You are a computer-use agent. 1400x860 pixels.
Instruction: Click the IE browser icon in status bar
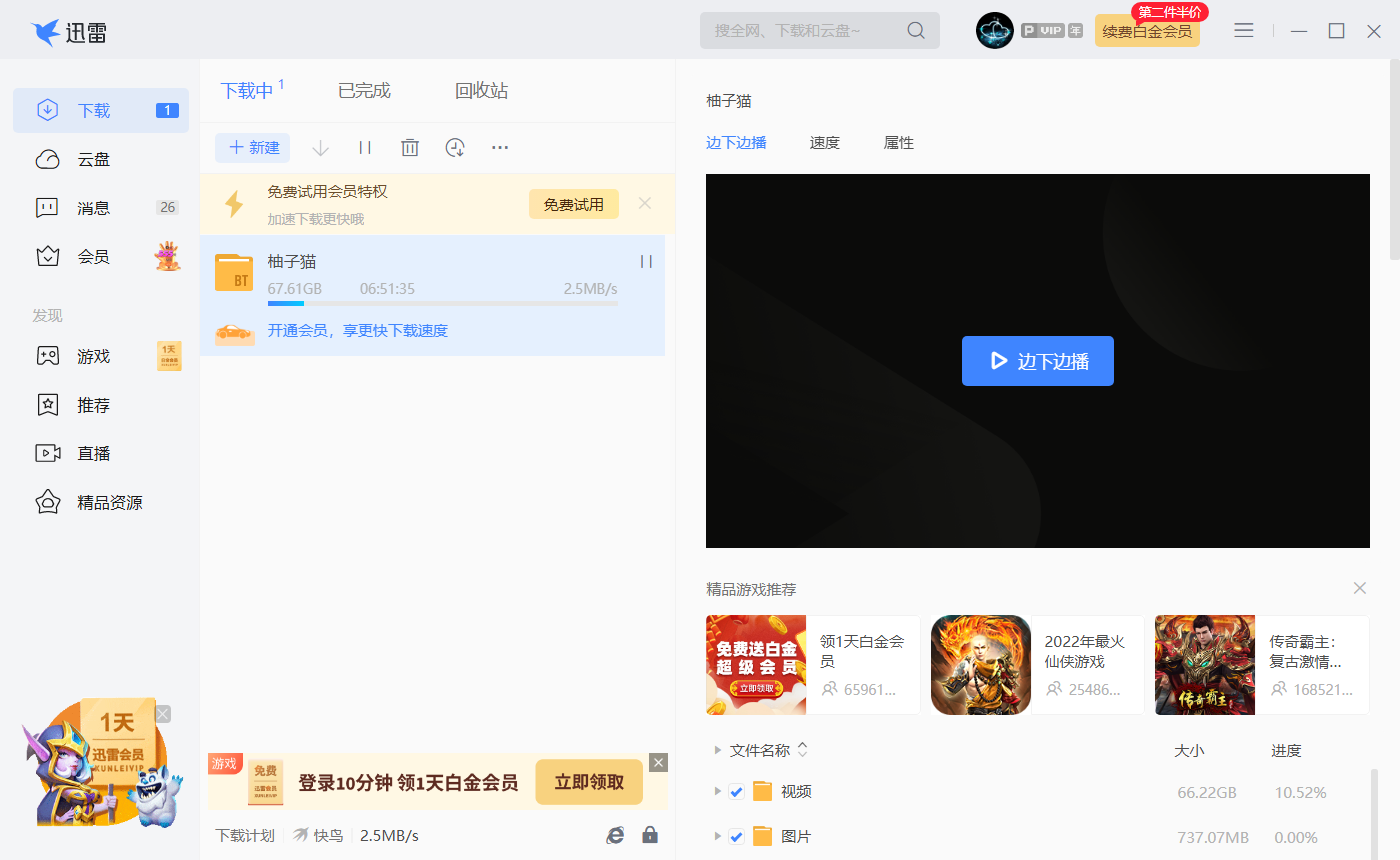616,835
